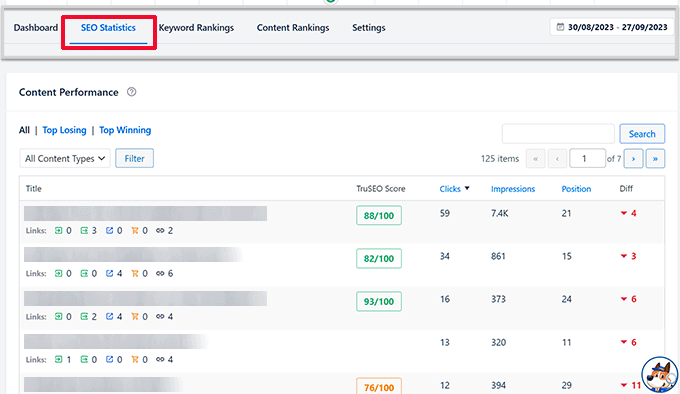Click the 125 items count label

coord(500,159)
